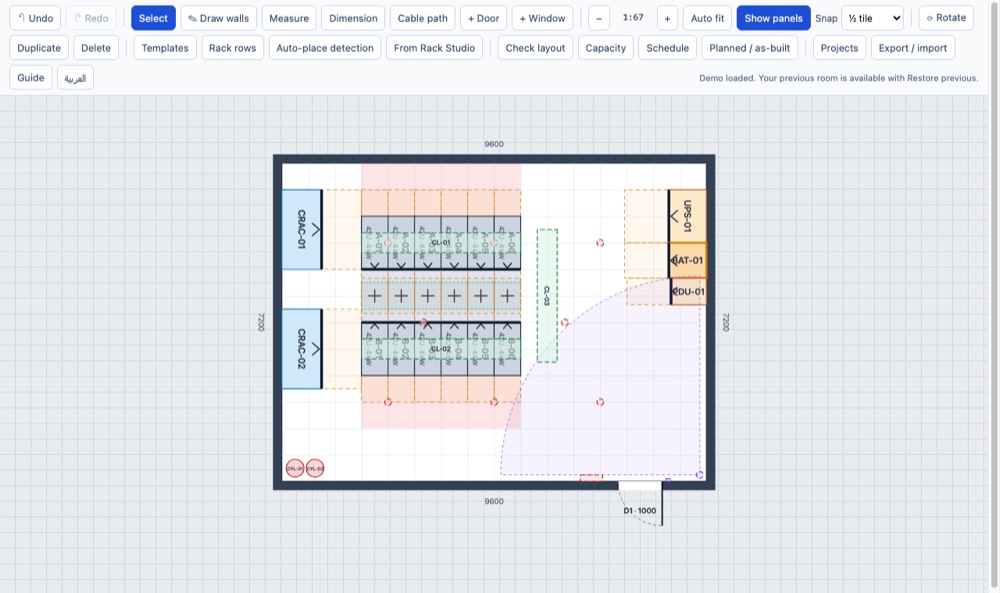Select the PDU-01 unit
The image size is (1000, 593).
[689, 291]
